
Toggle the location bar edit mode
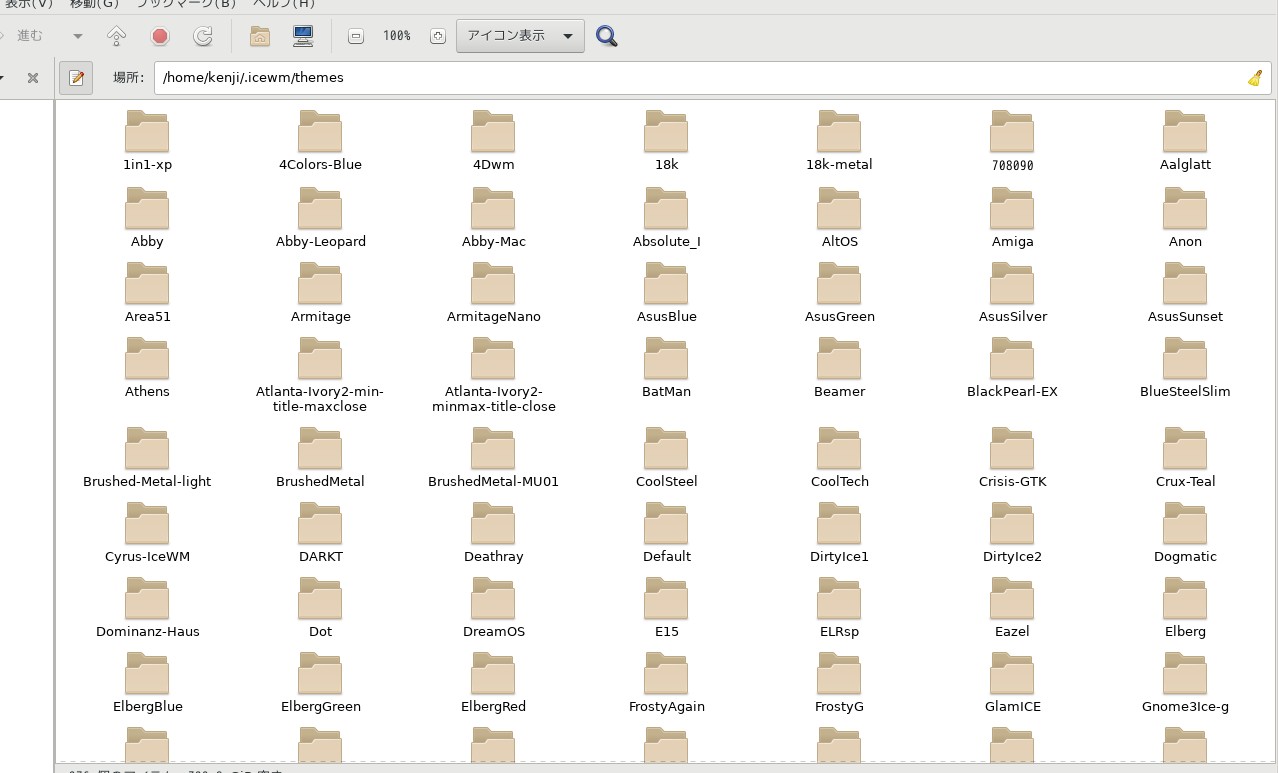(76, 77)
